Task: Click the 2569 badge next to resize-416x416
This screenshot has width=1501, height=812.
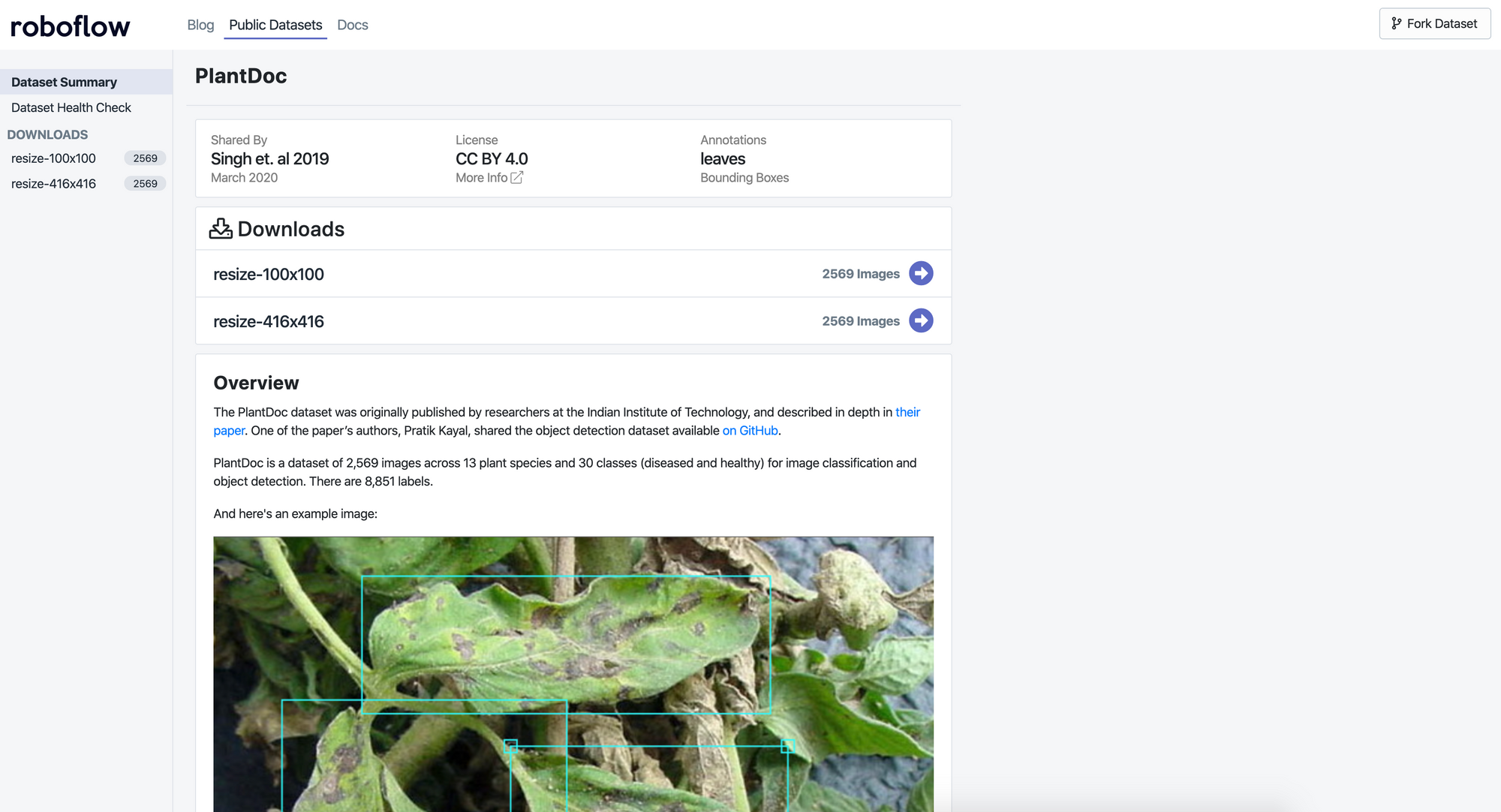Action: tap(145, 183)
